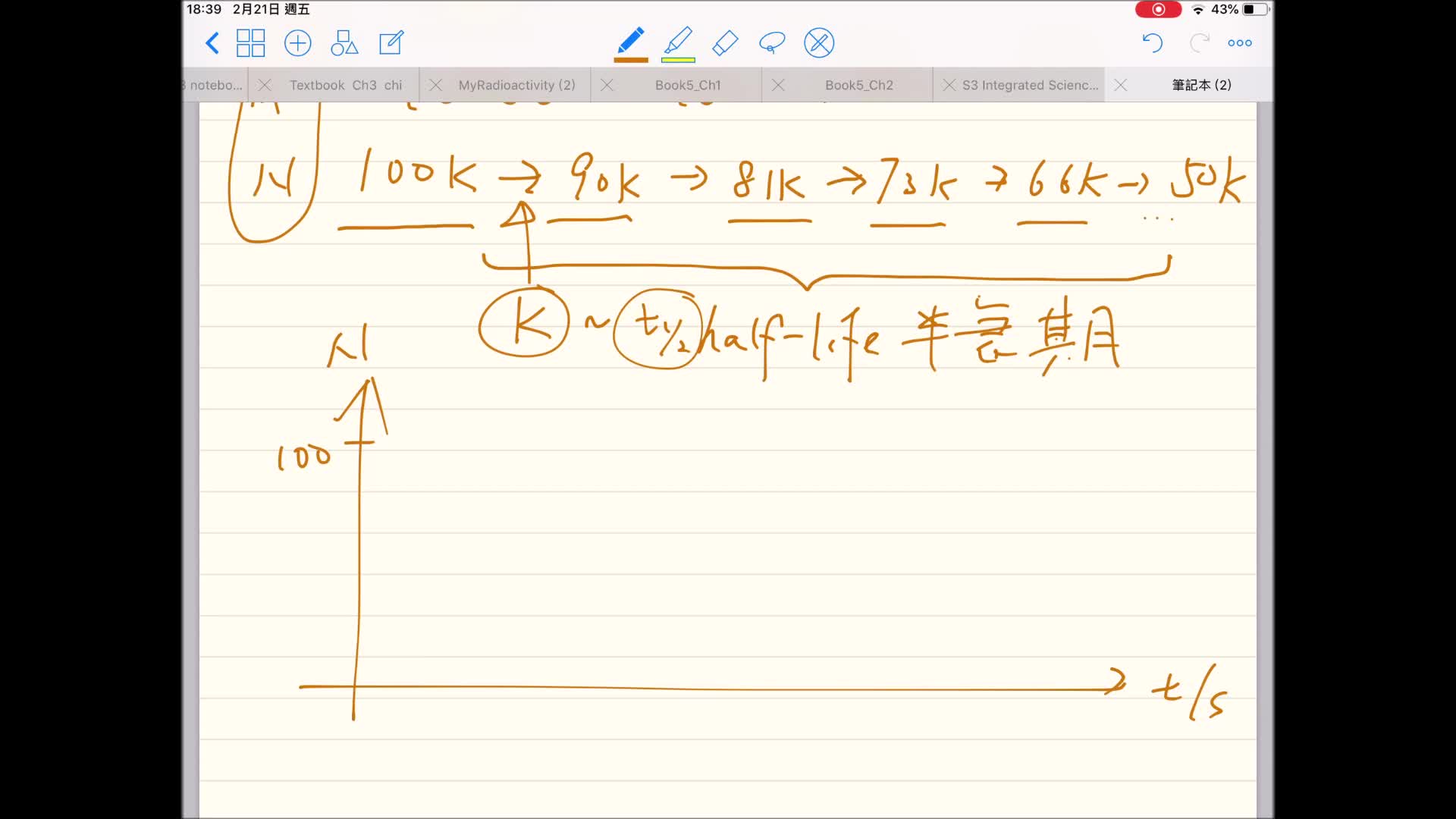Tap the add (plus) circle icon

297,43
